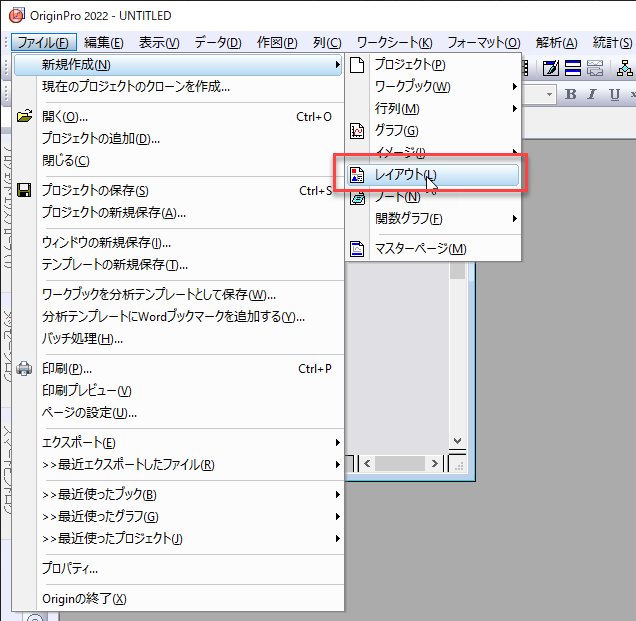Expand the ワークブック(W) submenu
The height and width of the screenshot is (621, 636).
[x=433, y=86]
